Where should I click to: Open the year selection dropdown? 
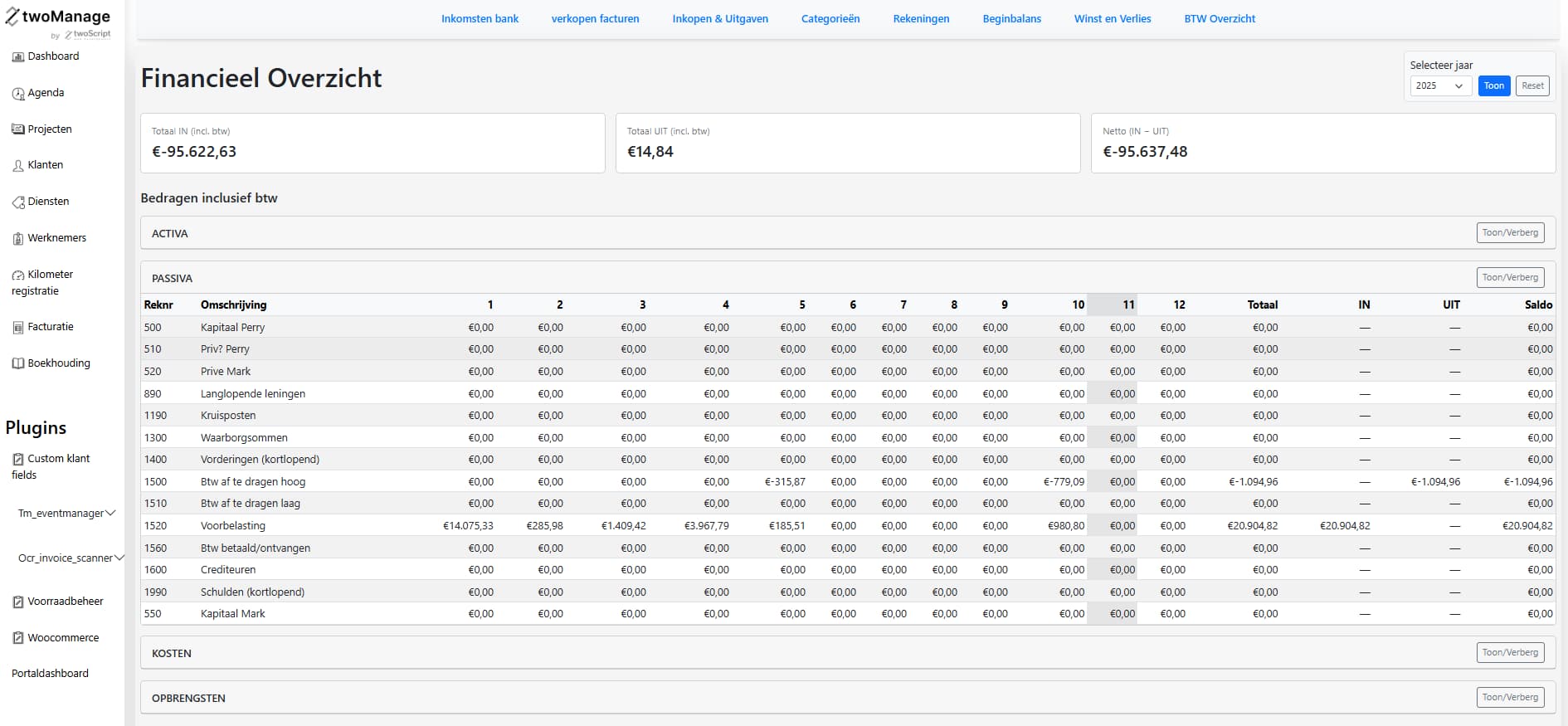(x=1440, y=86)
